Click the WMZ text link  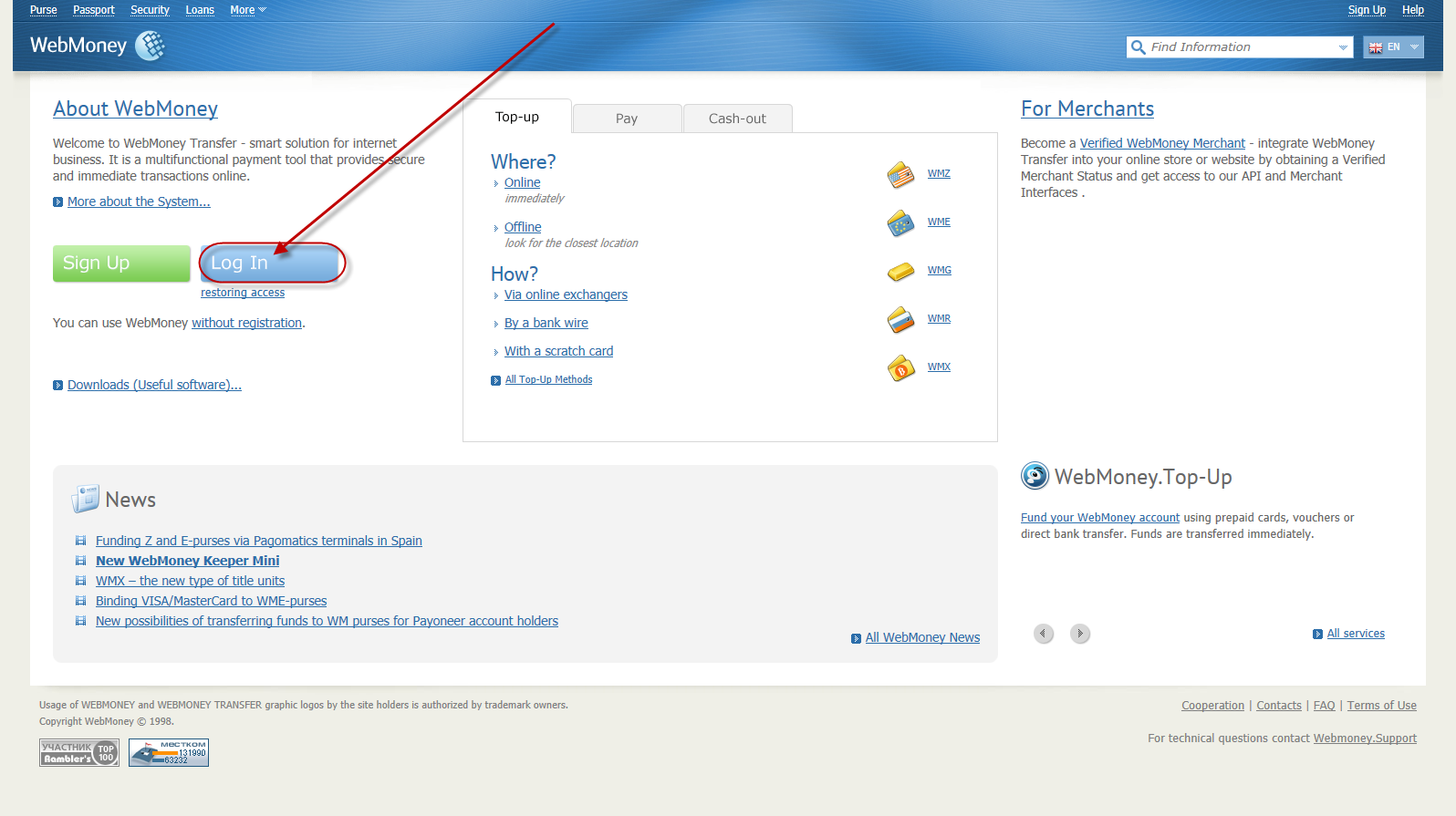tap(939, 173)
